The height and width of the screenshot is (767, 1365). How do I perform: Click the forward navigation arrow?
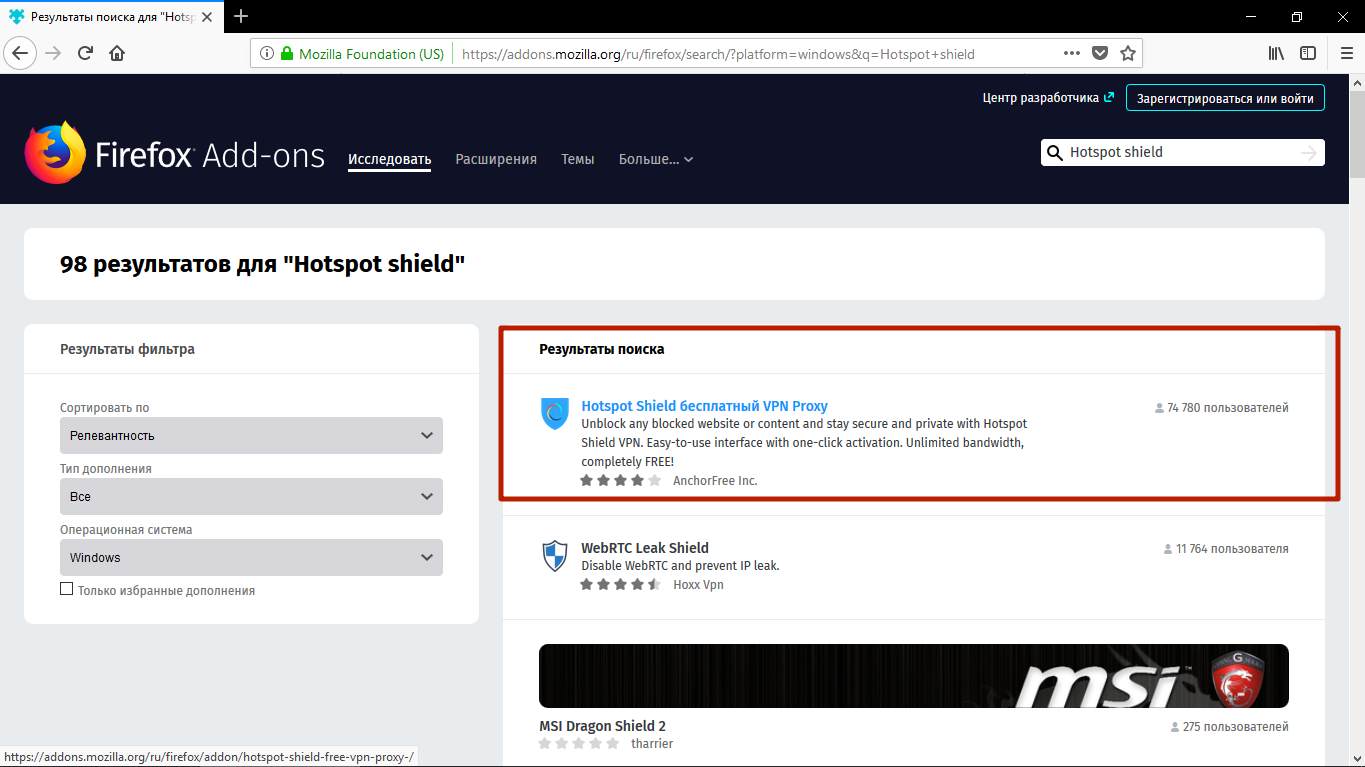53,53
